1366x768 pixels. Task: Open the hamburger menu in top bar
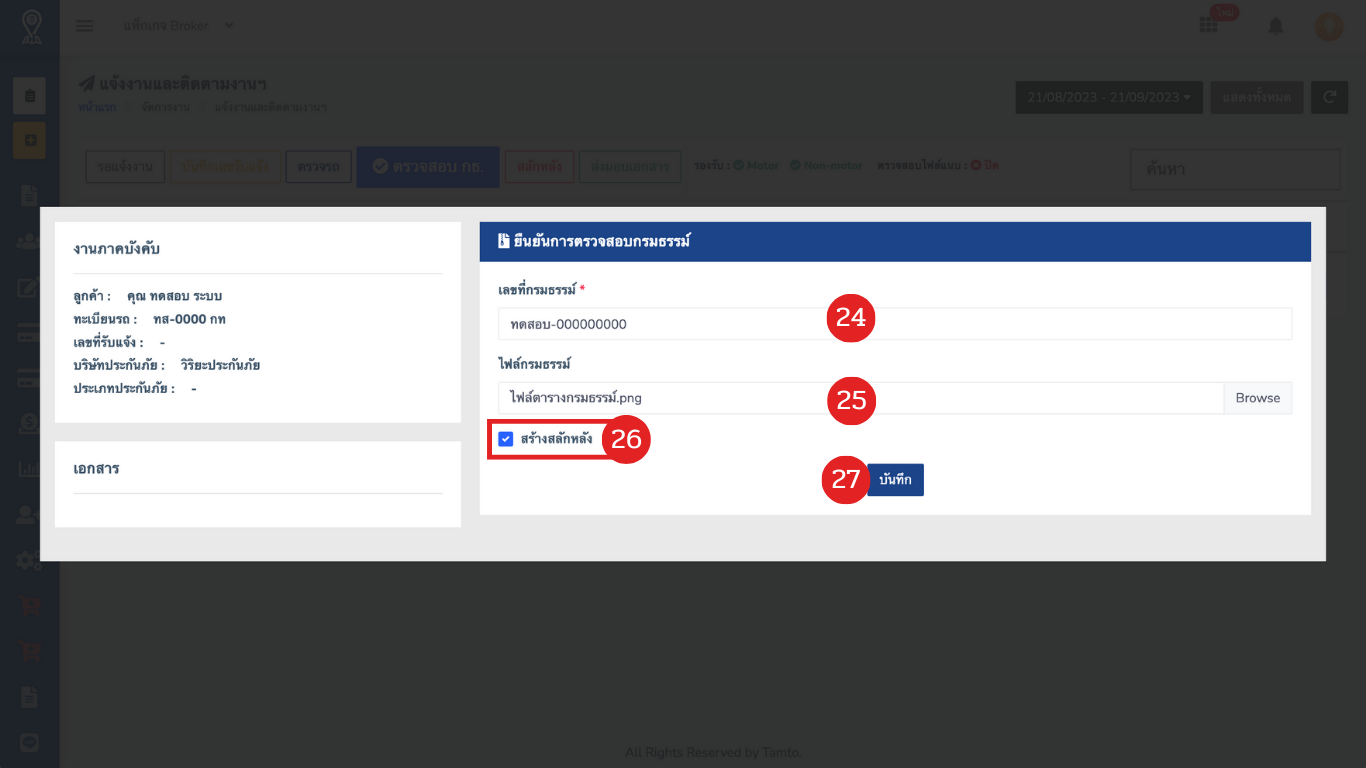click(x=85, y=26)
